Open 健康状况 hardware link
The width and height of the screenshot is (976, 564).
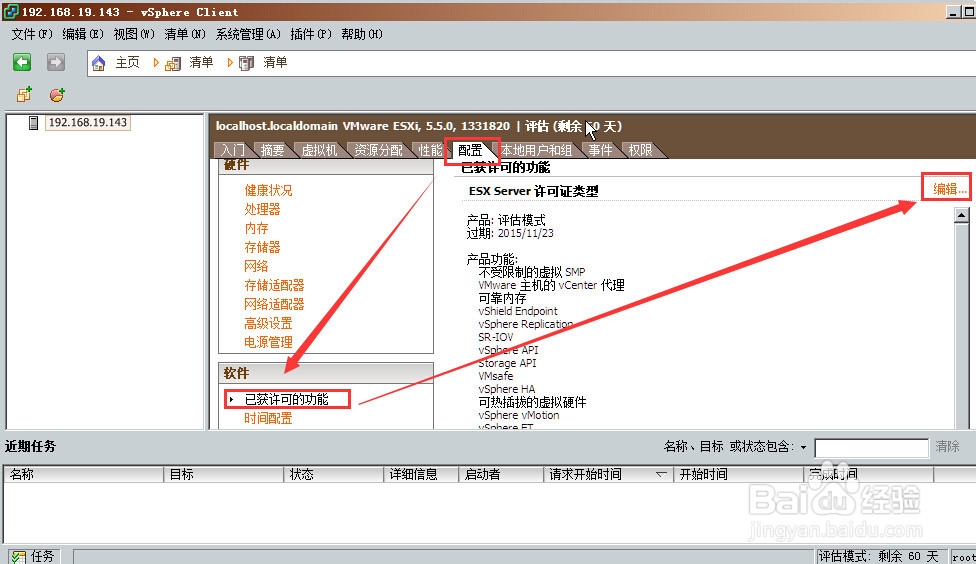click(x=268, y=190)
